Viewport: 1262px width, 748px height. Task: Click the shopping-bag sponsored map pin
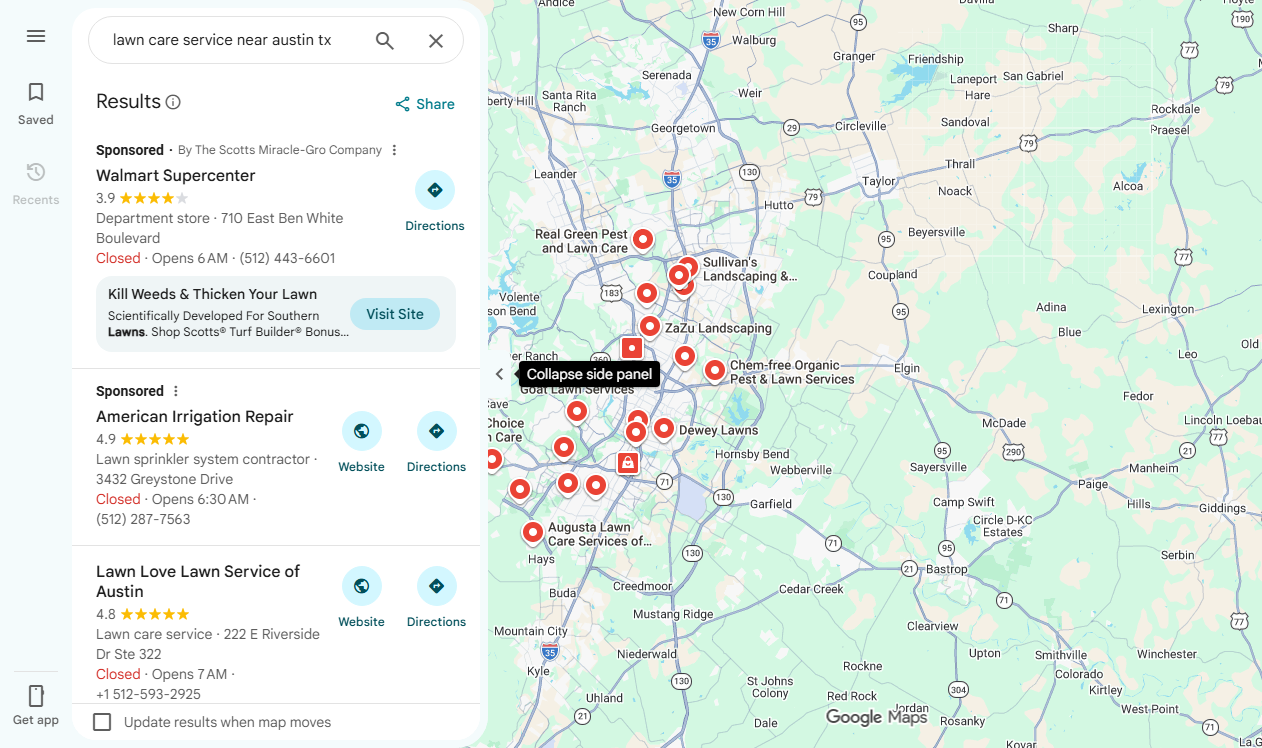point(627,462)
